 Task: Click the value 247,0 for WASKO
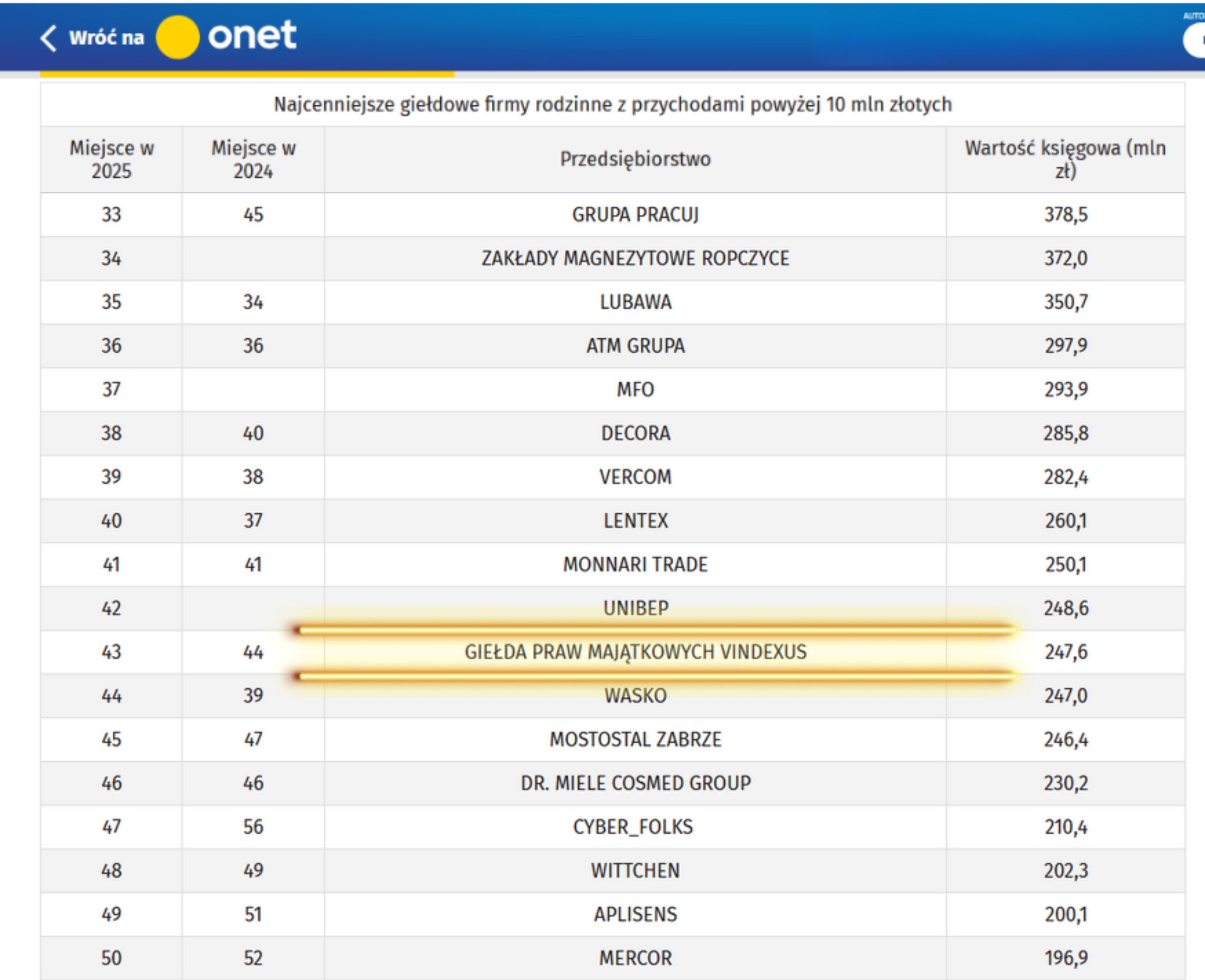click(1065, 696)
